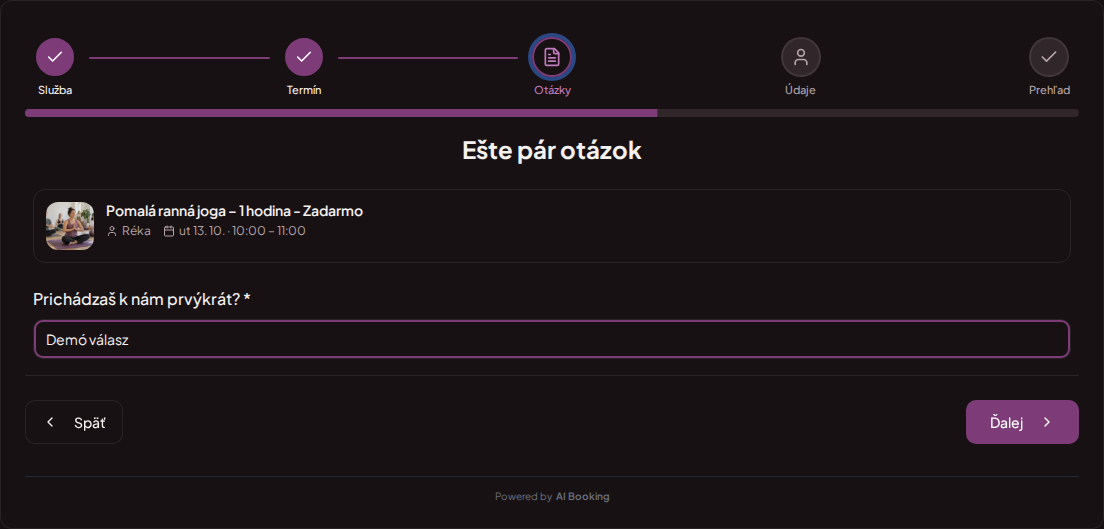
Task: Click the Prichádzaš k nám prvýkrát question label
Action: (x=142, y=299)
